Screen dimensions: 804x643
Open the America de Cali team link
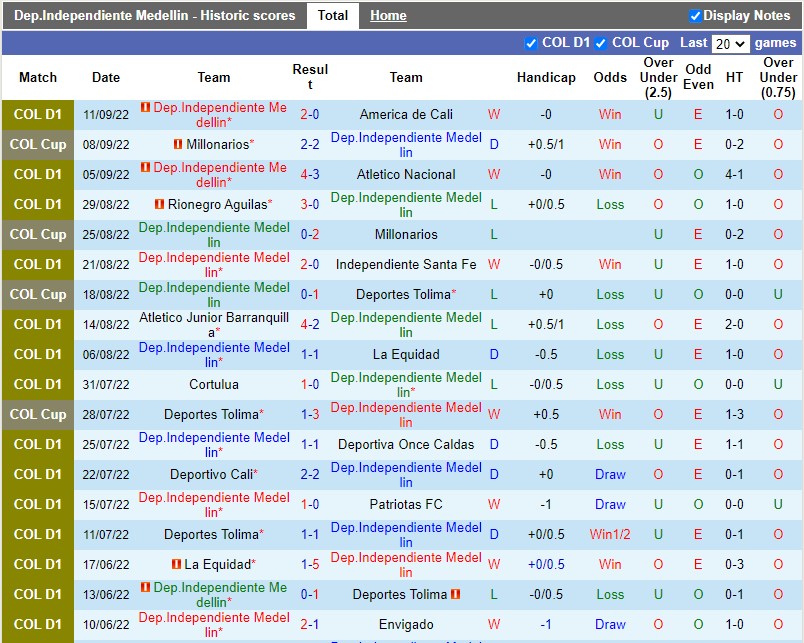[x=405, y=114]
